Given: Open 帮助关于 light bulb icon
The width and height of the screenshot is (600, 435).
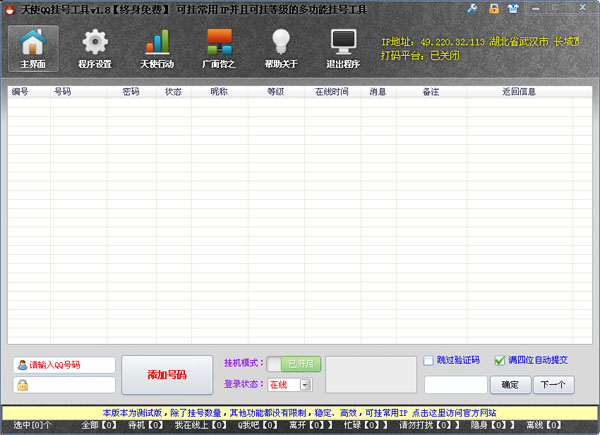Looking at the screenshot, I should pyautogui.click(x=281, y=46).
